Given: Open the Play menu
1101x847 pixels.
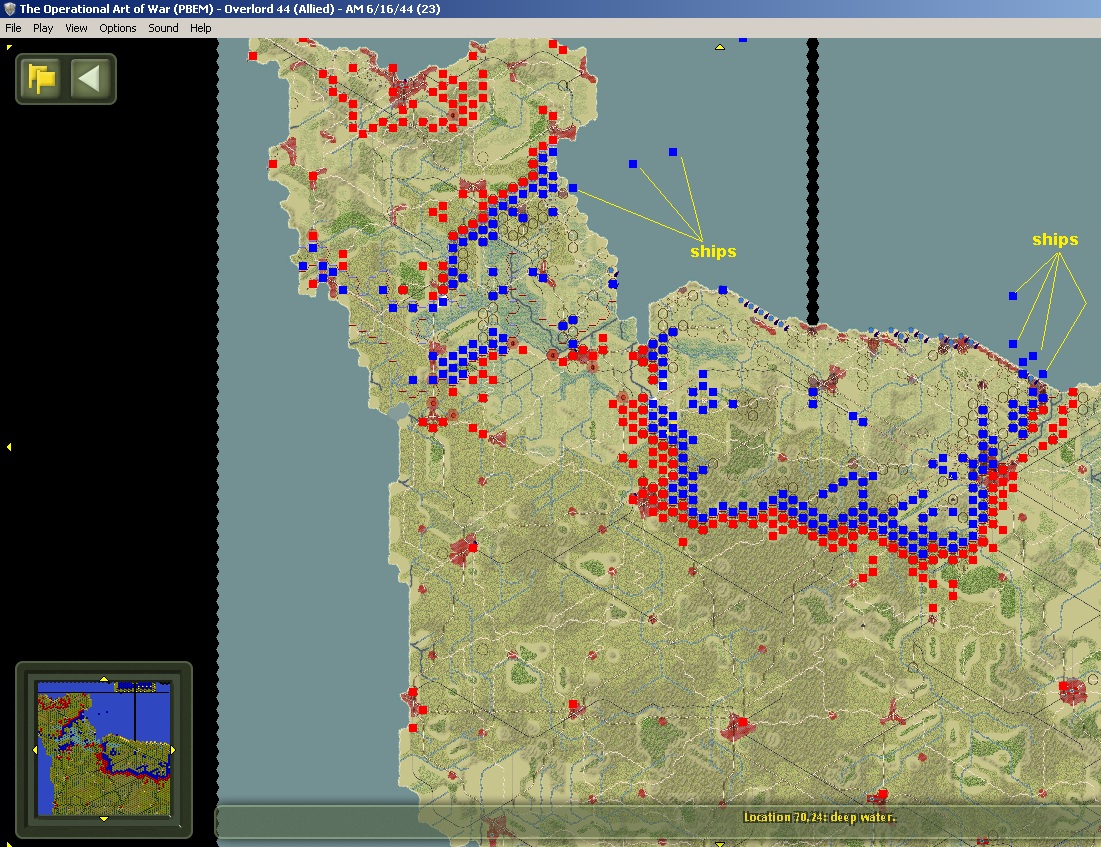Looking at the screenshot, I should click(x=43, y=28).
